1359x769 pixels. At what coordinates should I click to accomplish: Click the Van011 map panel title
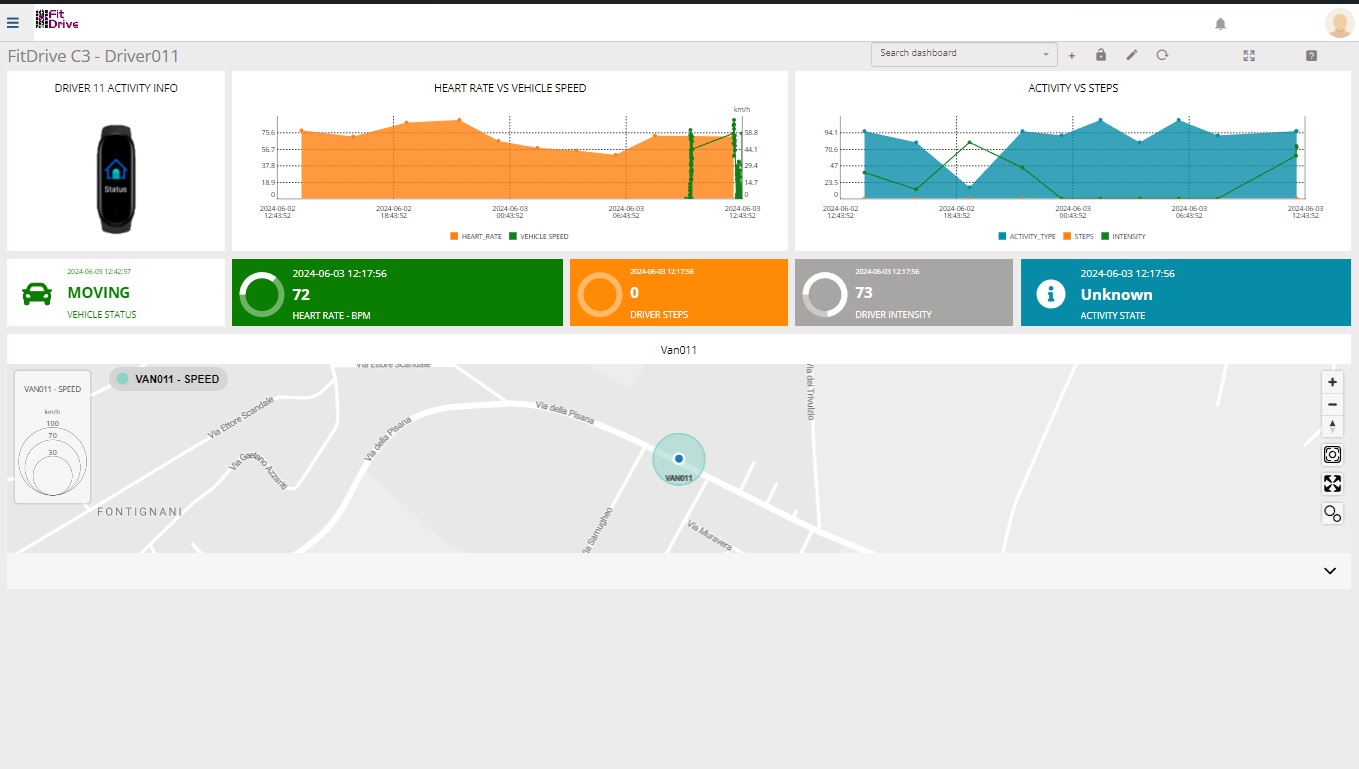679,350
